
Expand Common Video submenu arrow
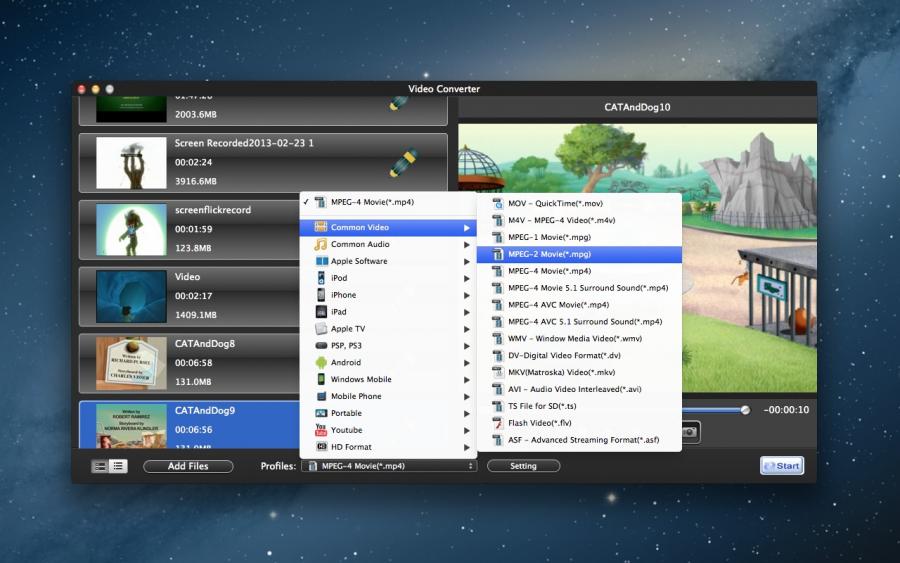tap(467, 228)
